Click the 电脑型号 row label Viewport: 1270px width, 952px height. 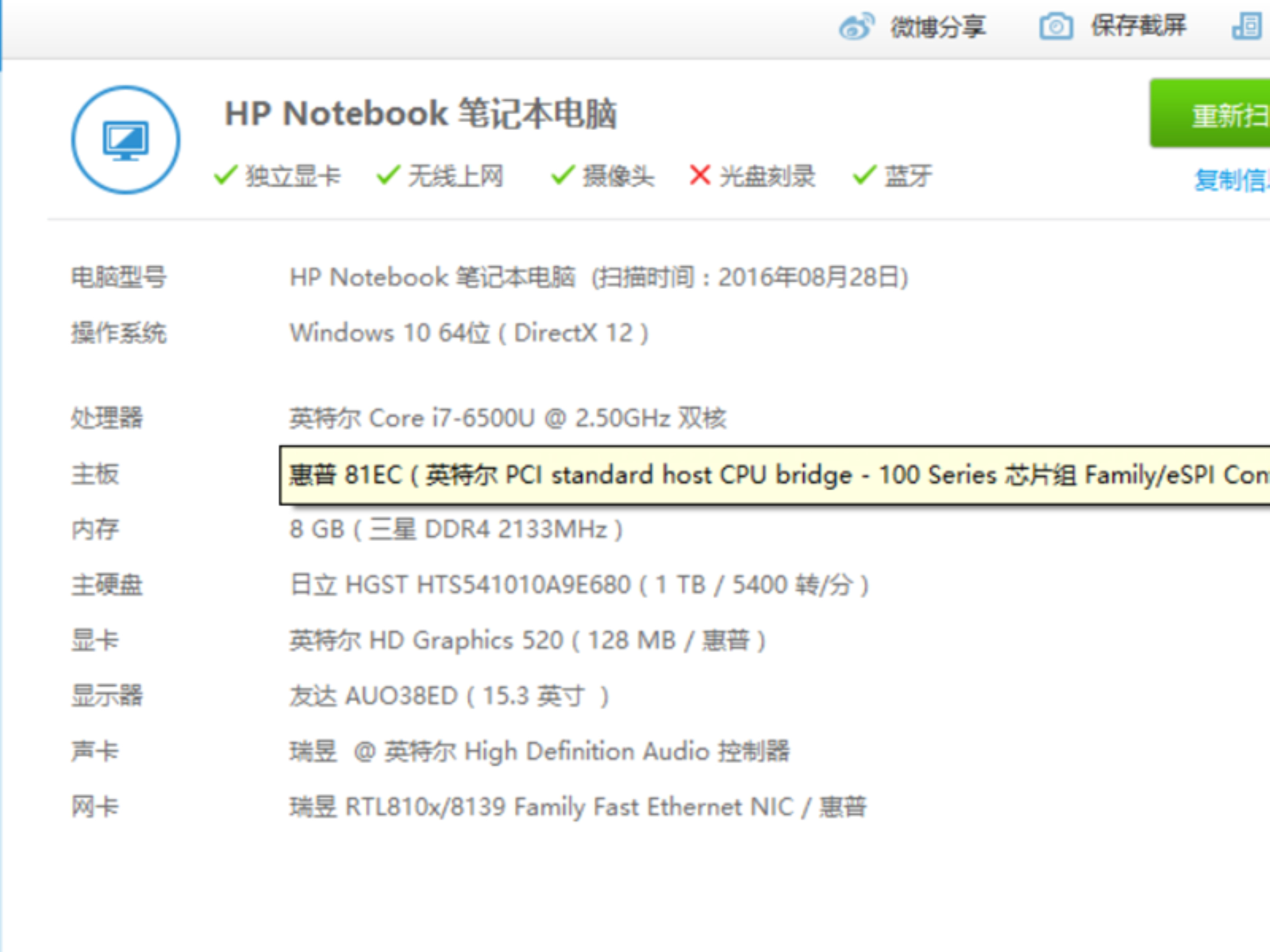(x=119, y=277)
